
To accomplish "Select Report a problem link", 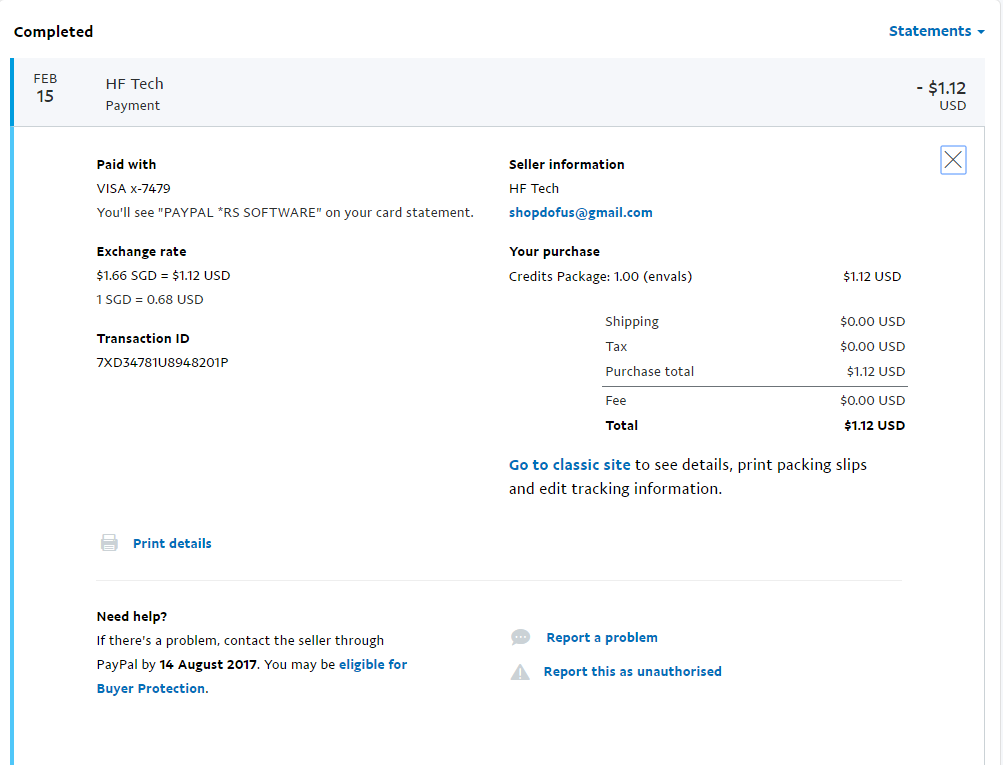I will tap(602, 638).
